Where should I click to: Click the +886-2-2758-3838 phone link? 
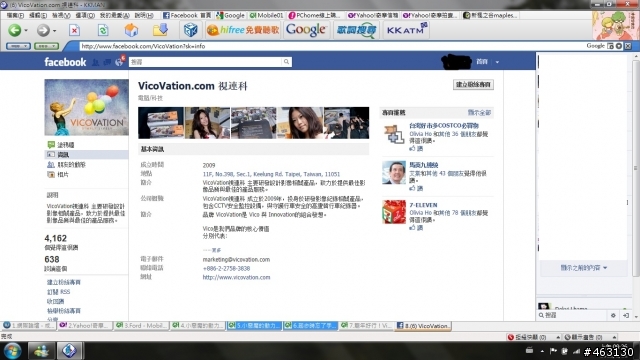coord(226,268)
